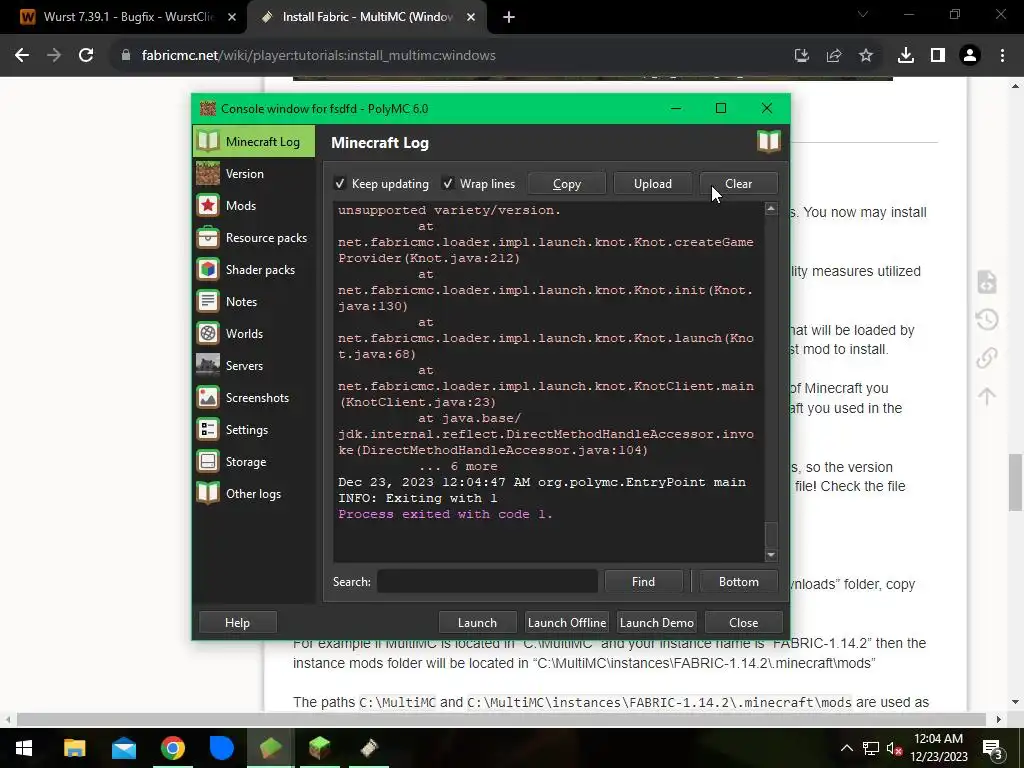Click the Launch Offline button
Image resolution: width=1024 pixels, height=768 pixels.
[567, 622]
